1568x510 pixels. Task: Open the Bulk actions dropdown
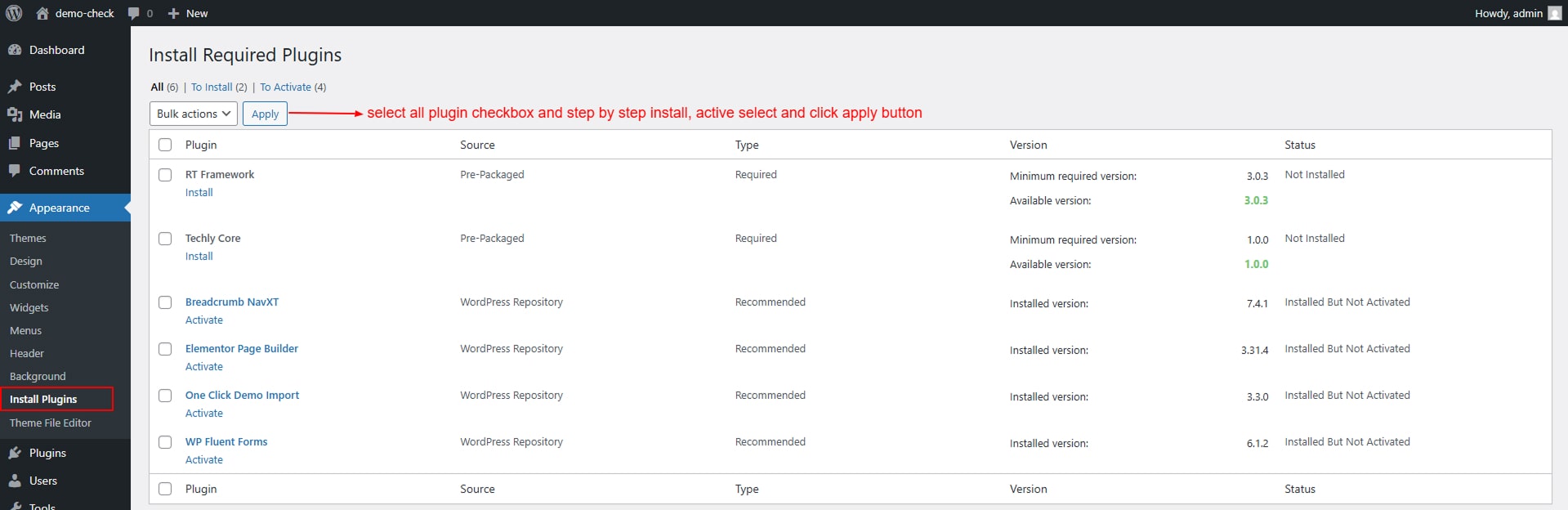194,114
